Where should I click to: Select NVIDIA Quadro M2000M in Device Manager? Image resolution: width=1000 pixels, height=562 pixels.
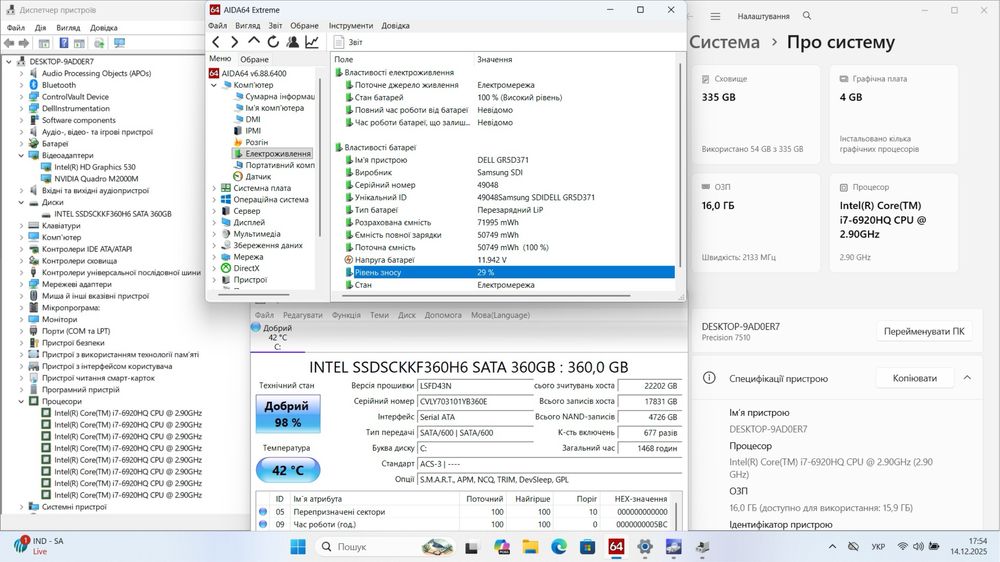click(90, 179)
